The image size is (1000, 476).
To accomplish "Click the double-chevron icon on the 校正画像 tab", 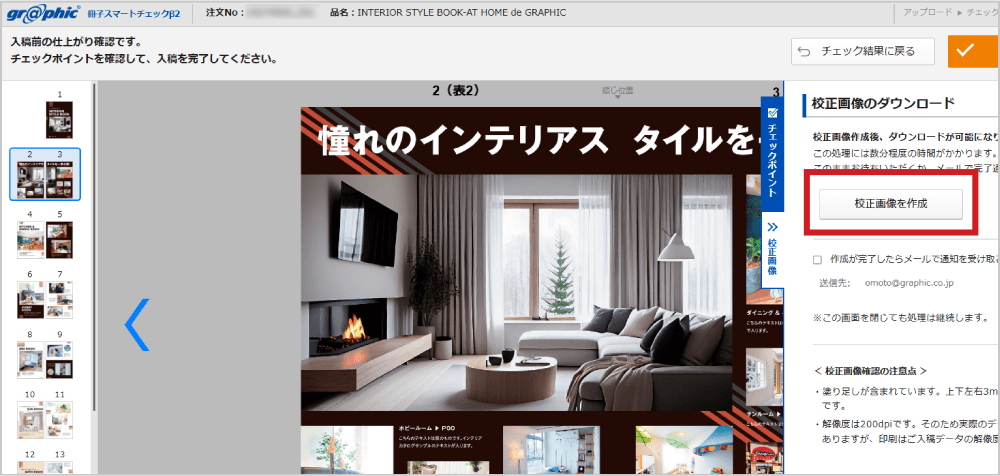I will (772, 228).
